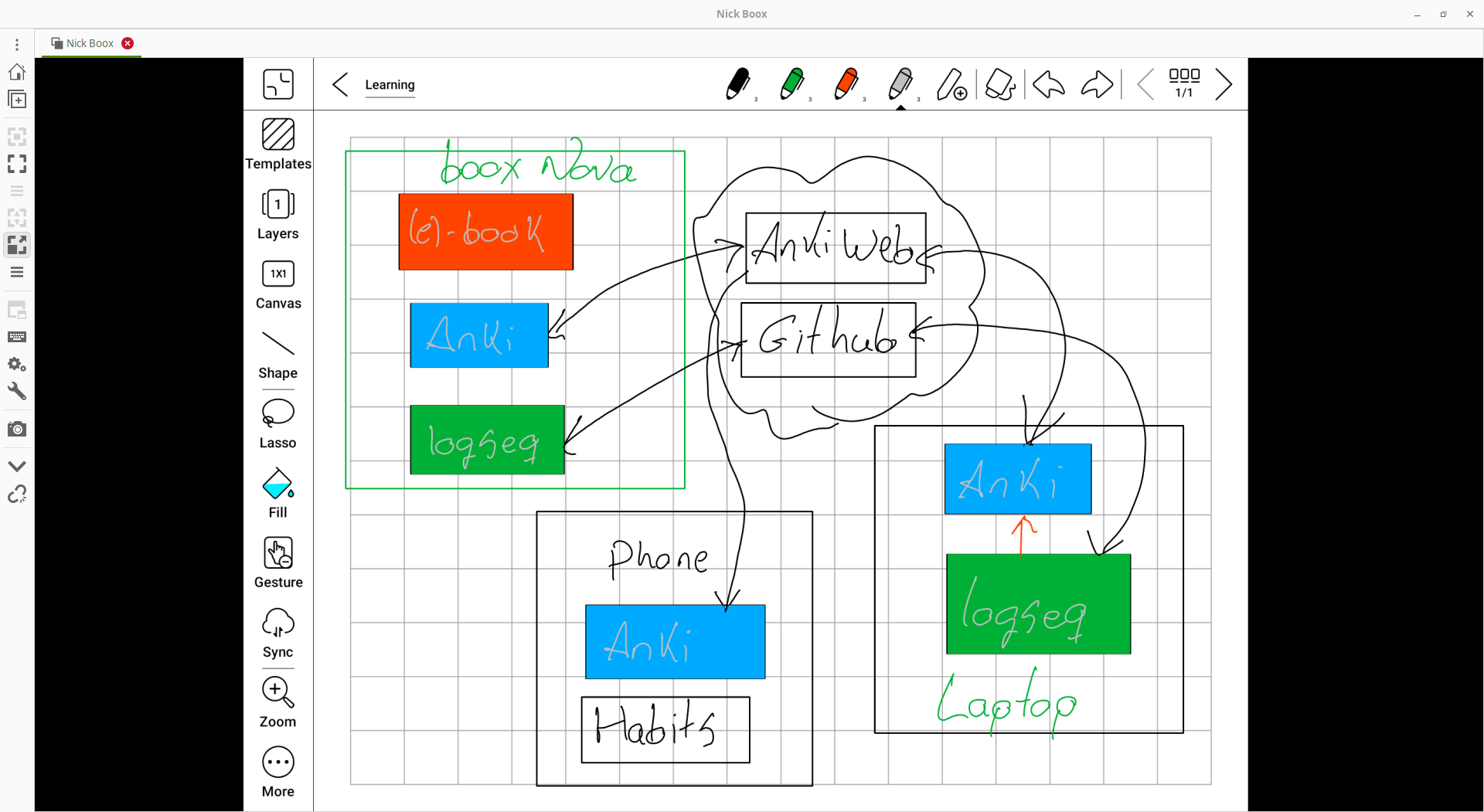Rename the Learning note title

coord(390,85)
